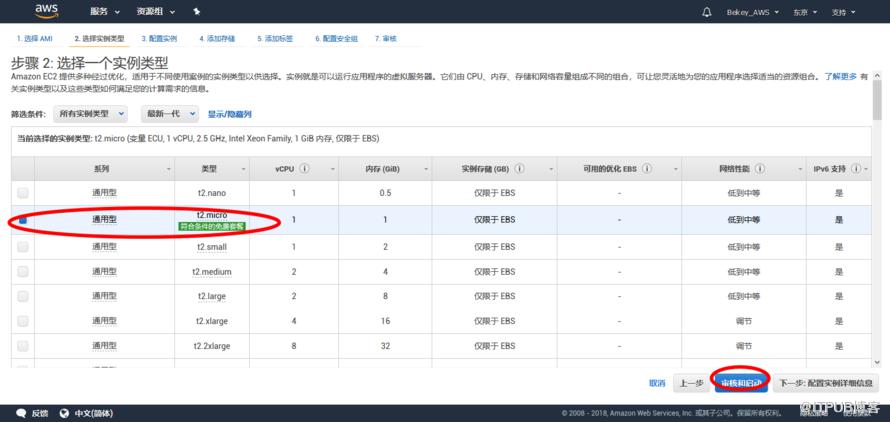This screenshot has width=890, height=422.
Task: Select the t2.xlarge row checkbox
Action: coord(23,320)
